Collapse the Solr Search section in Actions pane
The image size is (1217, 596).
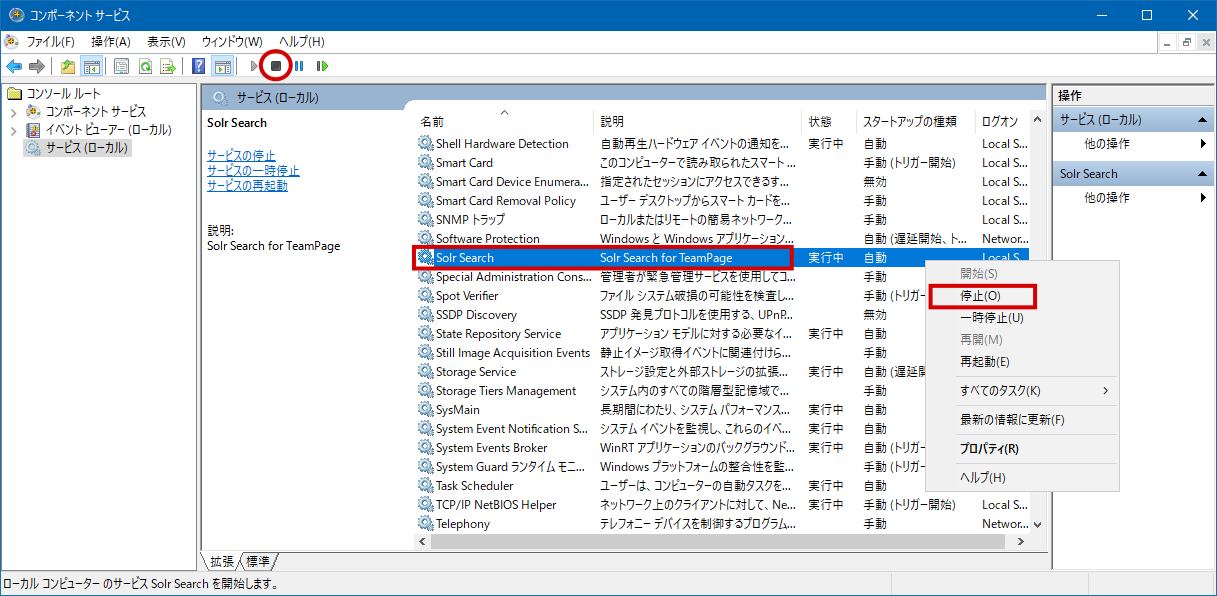[x=1205, y=174]
